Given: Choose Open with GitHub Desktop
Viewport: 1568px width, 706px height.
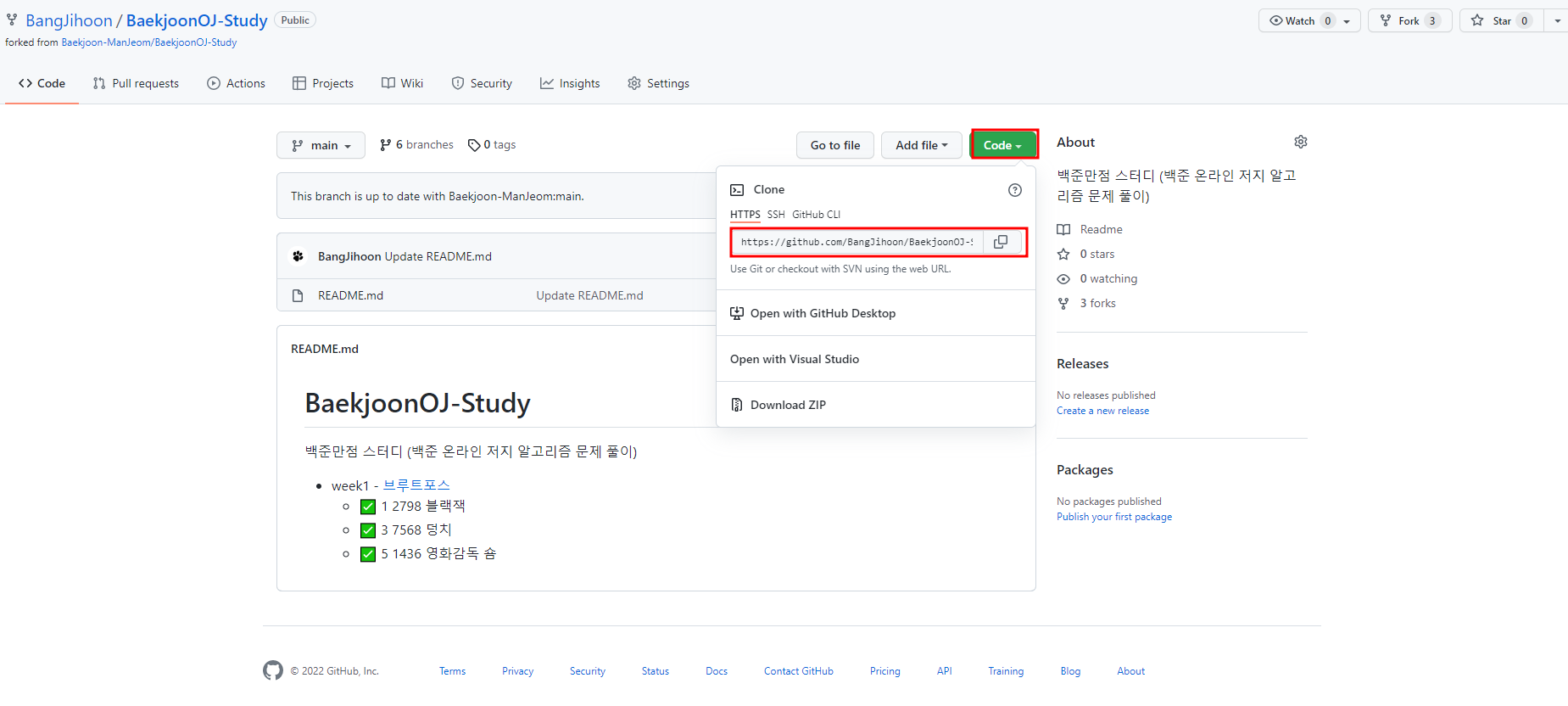Looking at the screenshot, I should point(876,313).
